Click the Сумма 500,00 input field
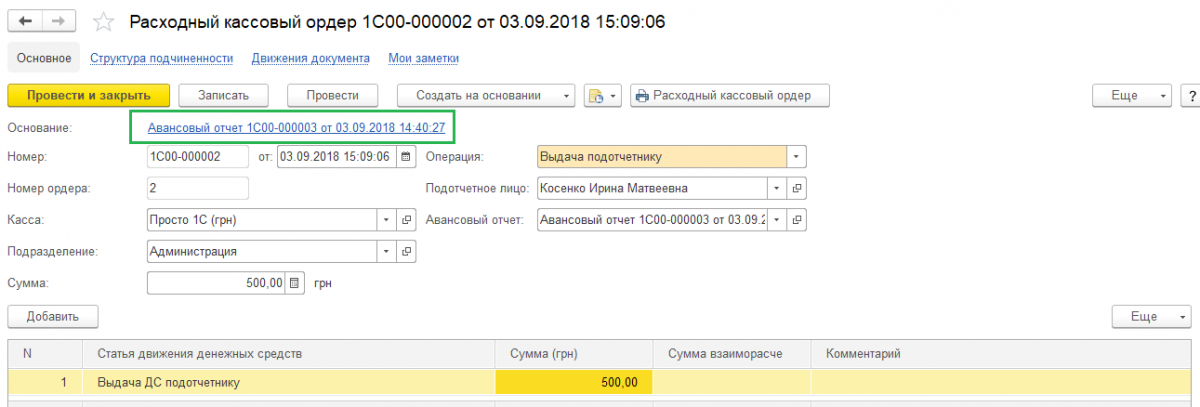The width and height of the screenshot is (1200, 407). click(216, 283)
